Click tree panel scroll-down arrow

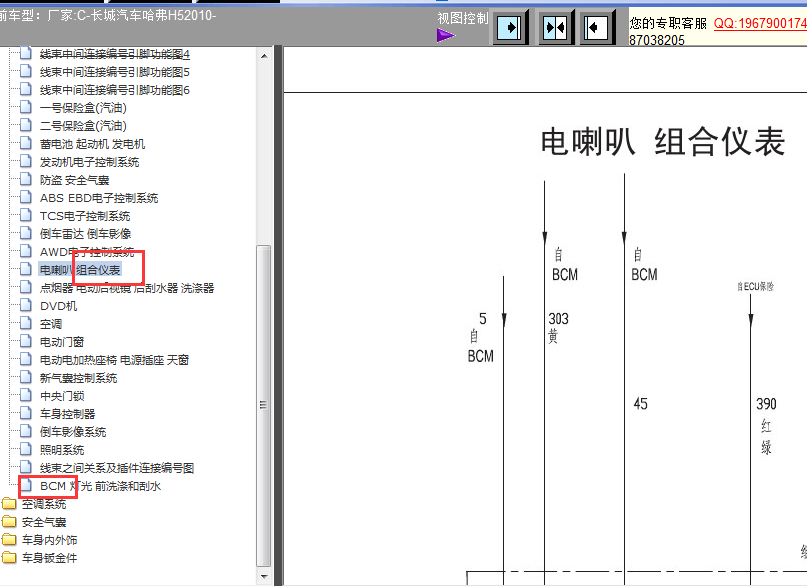tap(264, 576)
